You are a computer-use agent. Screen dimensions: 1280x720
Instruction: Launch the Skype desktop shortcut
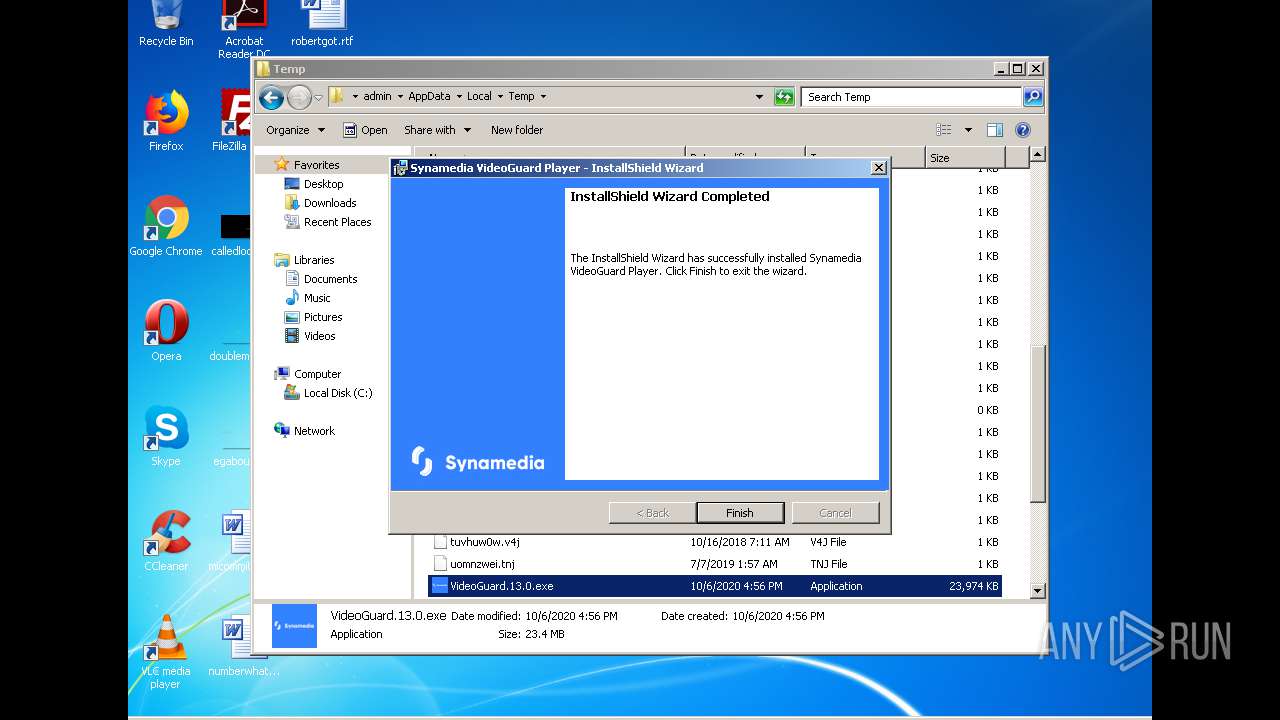click(x=166, y=437)
